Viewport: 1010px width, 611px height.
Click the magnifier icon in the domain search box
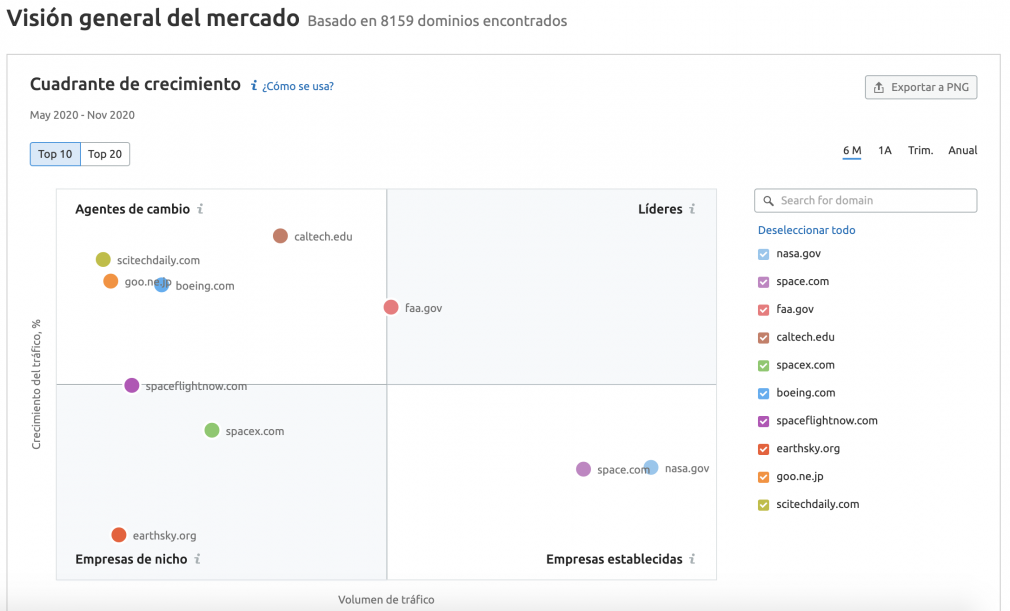[768, 201]
